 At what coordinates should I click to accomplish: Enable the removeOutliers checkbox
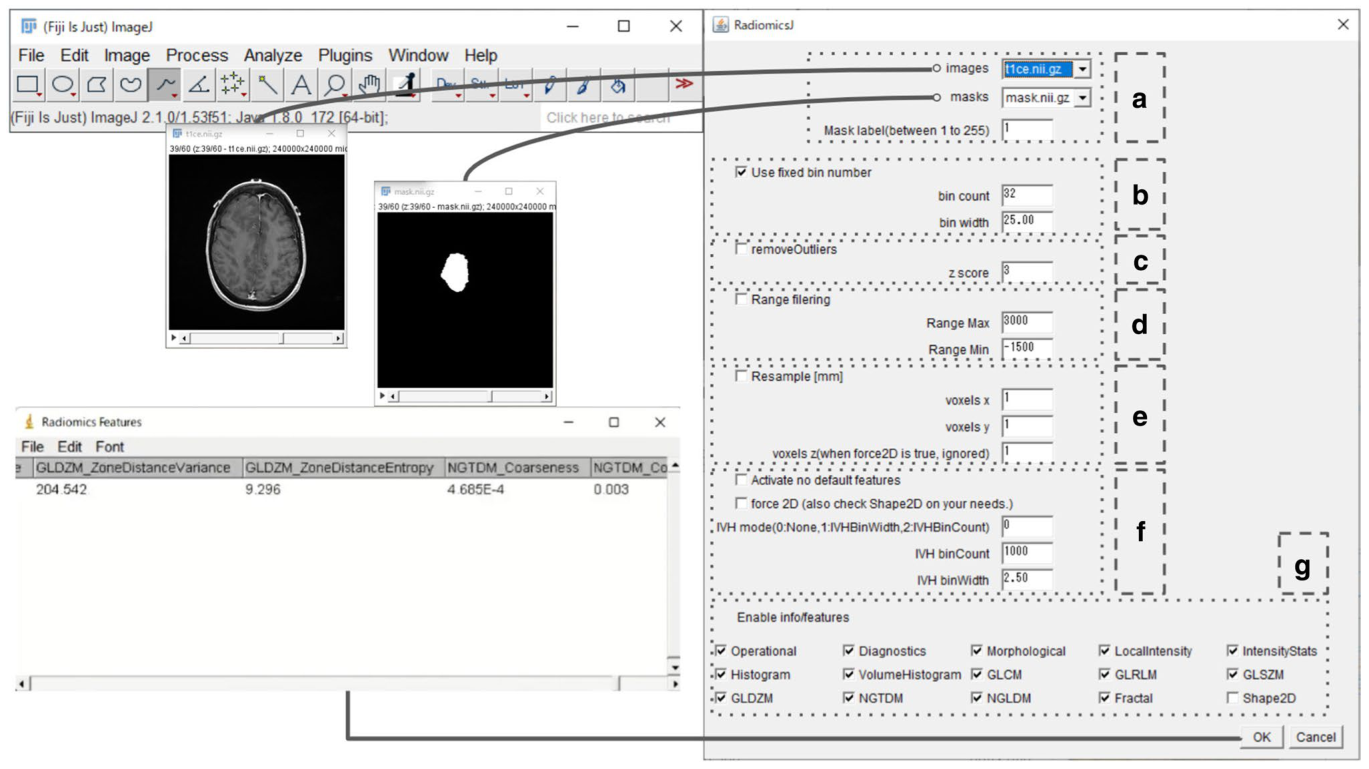pos(741,249)
